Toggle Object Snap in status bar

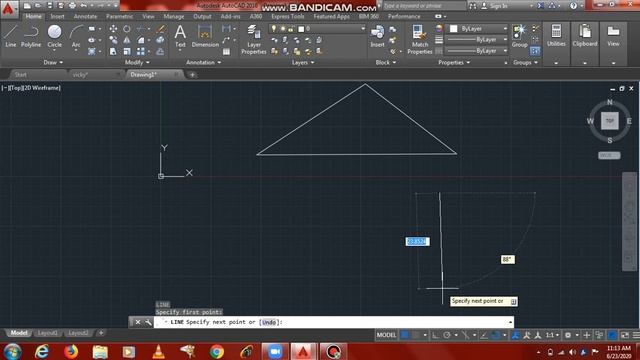point(496,335)
